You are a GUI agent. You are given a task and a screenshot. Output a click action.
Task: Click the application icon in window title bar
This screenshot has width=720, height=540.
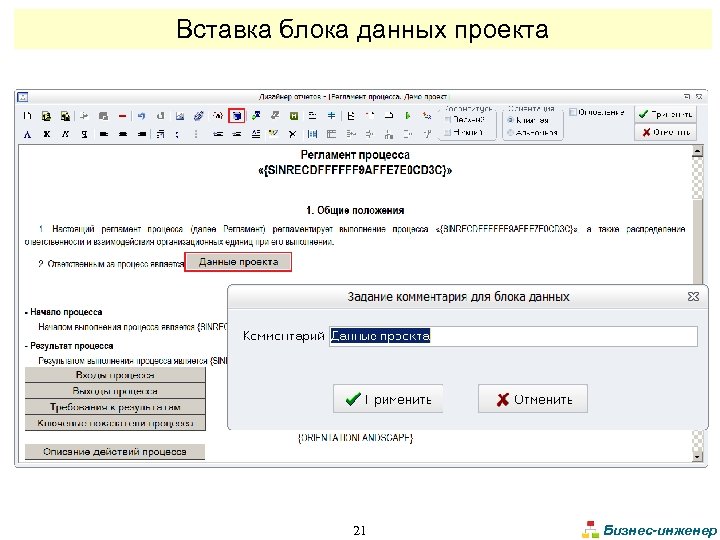22,97
